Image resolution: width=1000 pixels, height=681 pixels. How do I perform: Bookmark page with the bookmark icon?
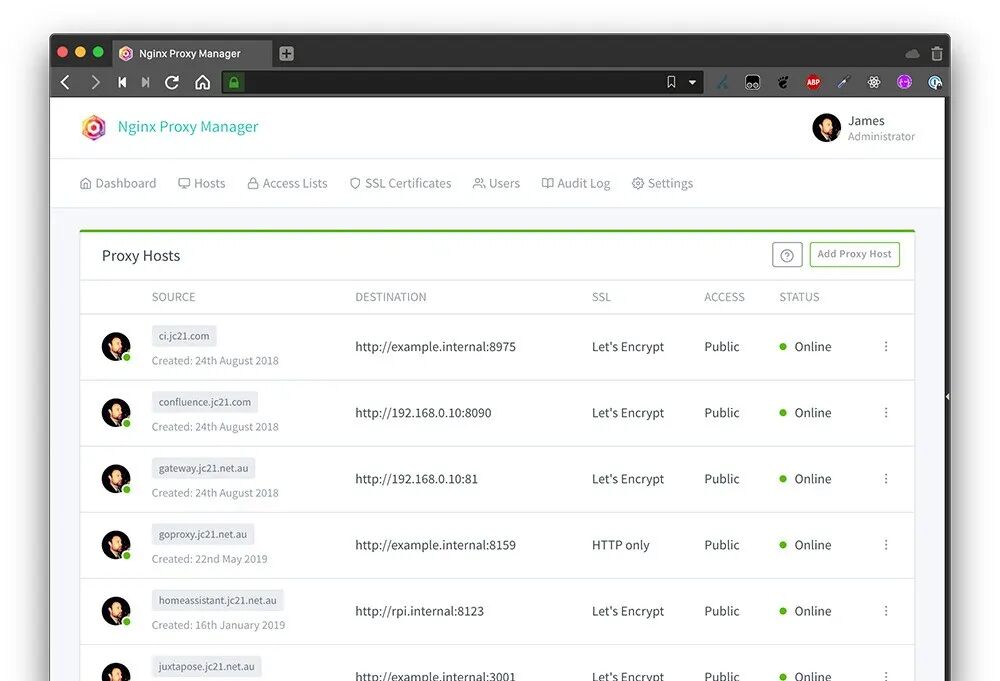(671, 82)
